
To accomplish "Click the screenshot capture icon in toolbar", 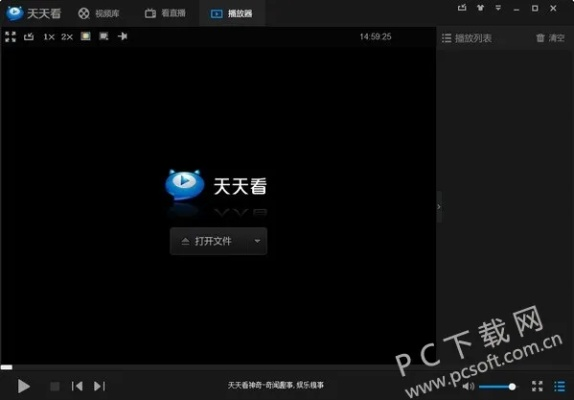I will point(104,36).
